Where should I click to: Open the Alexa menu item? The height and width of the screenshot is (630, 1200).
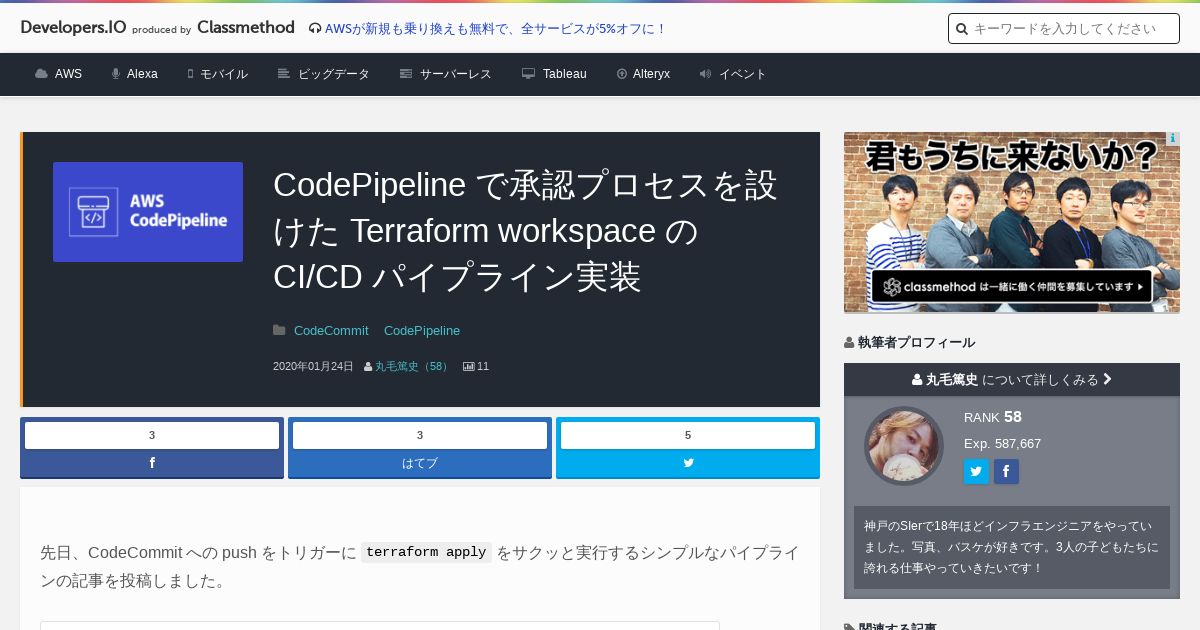click(142, 74)
